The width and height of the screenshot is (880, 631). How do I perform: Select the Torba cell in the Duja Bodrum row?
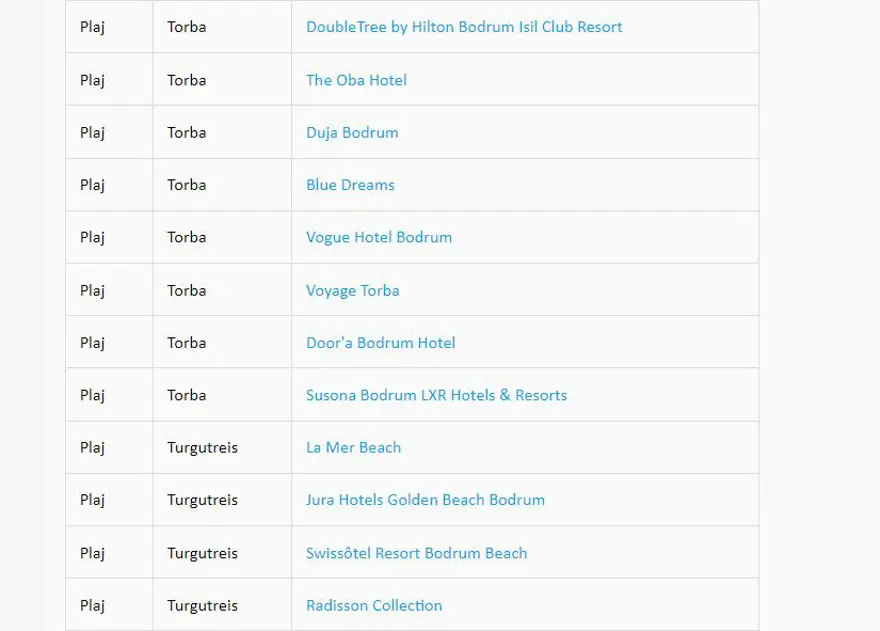tap(186, 132)
